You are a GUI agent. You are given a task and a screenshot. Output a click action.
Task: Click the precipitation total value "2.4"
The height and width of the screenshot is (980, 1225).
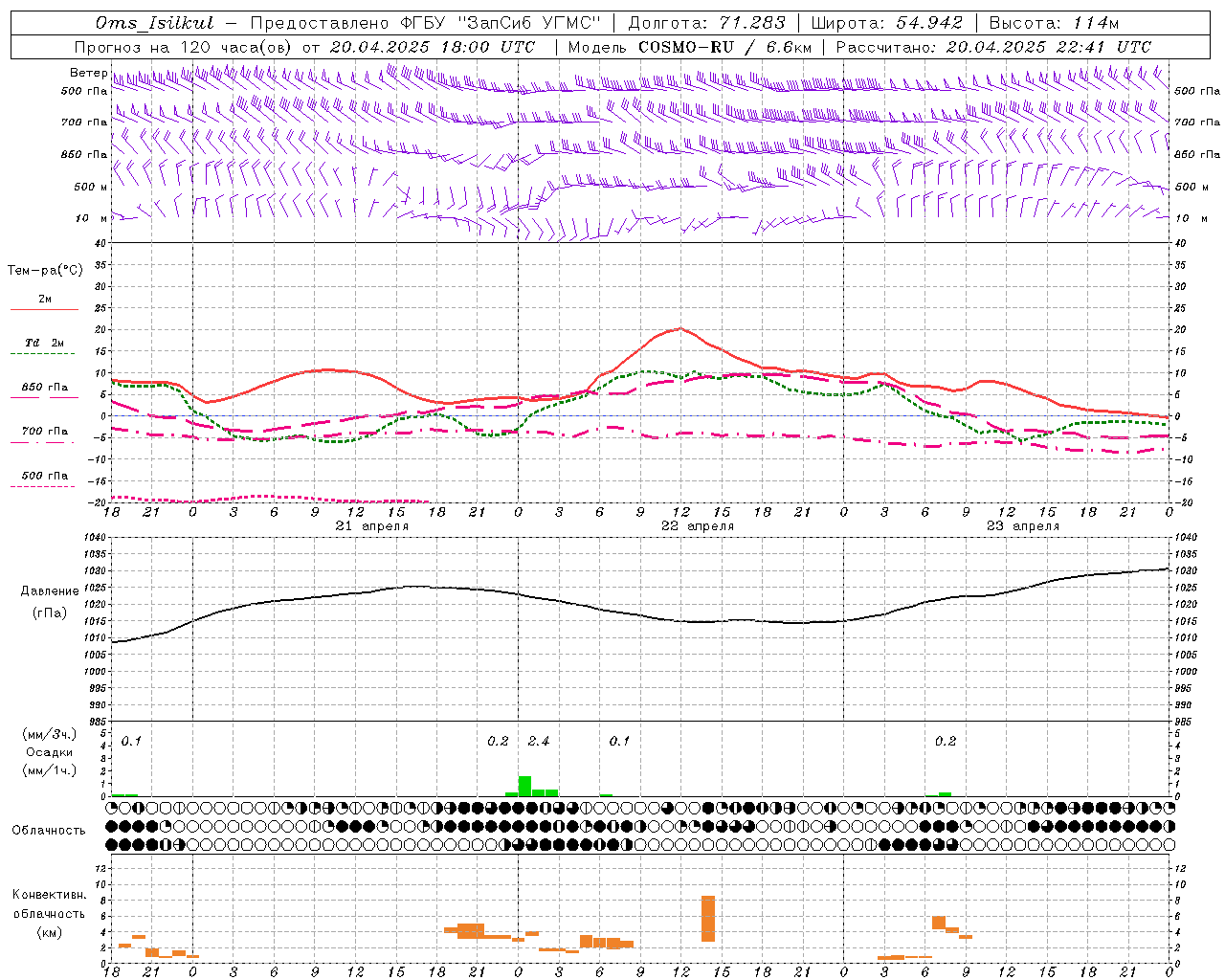[x=539, y=742]
